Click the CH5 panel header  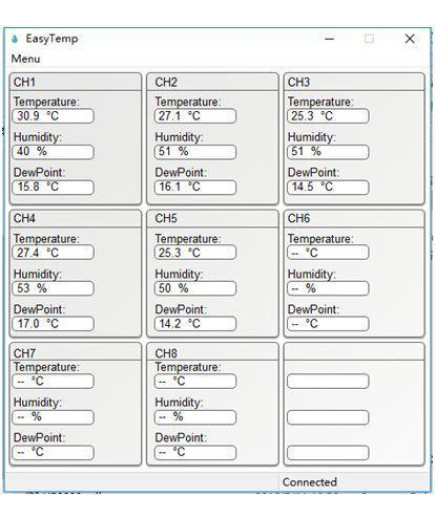213,219
